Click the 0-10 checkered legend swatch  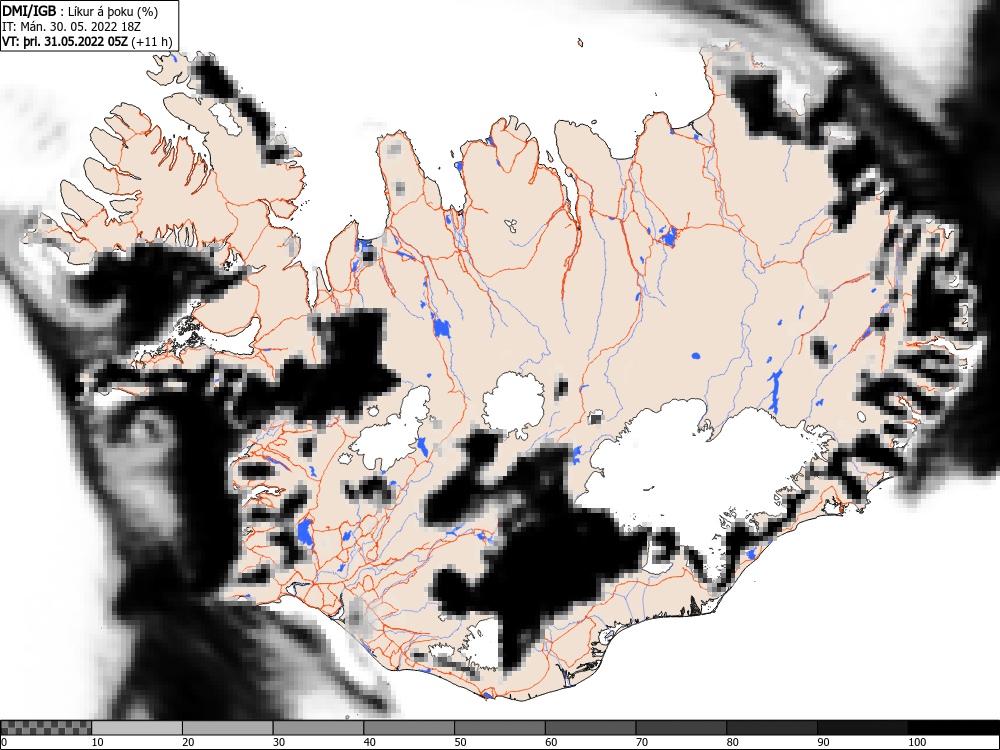(x=46, y=728)
